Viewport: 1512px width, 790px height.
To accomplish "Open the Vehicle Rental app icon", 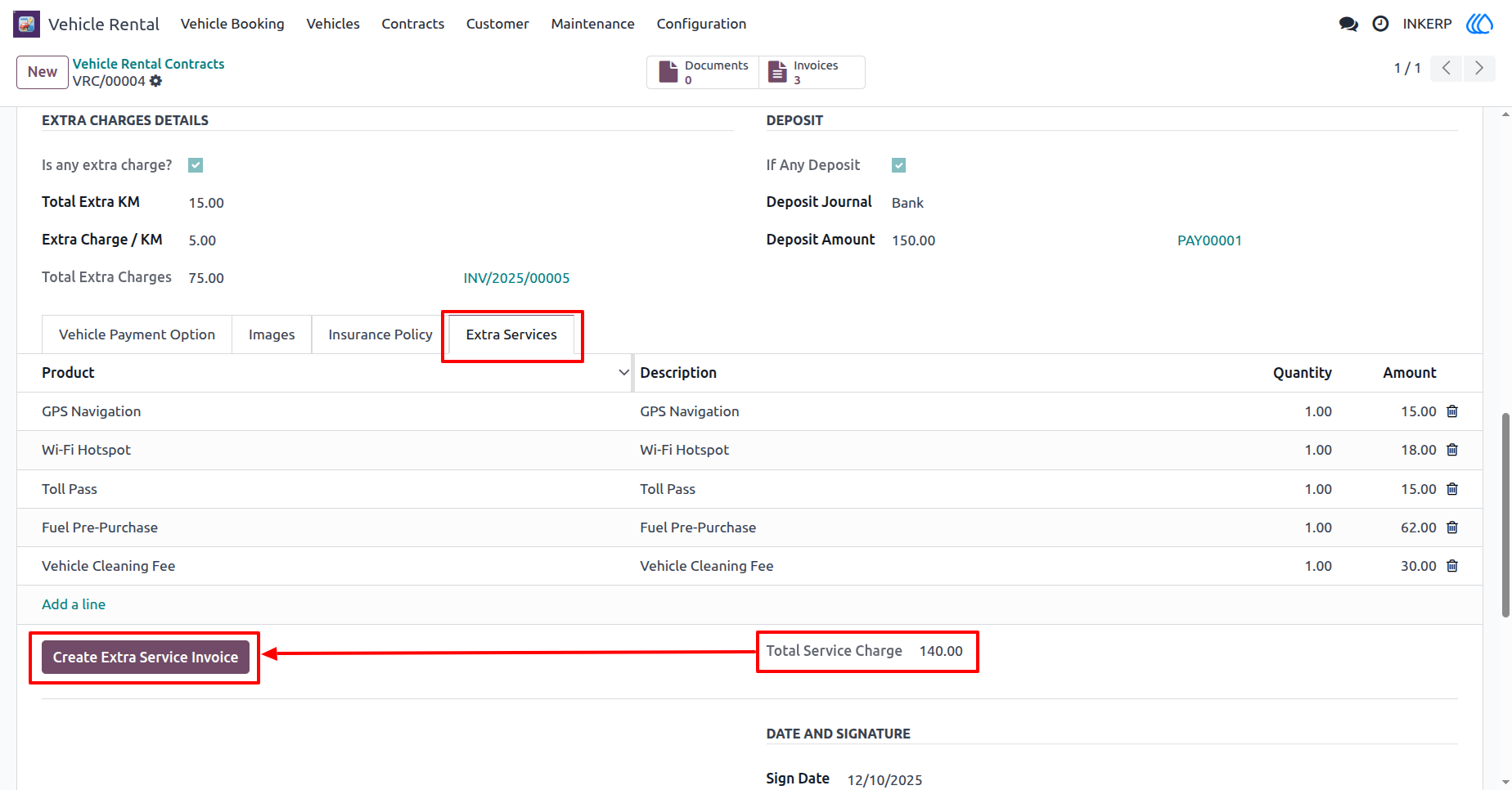I will 26,24.
